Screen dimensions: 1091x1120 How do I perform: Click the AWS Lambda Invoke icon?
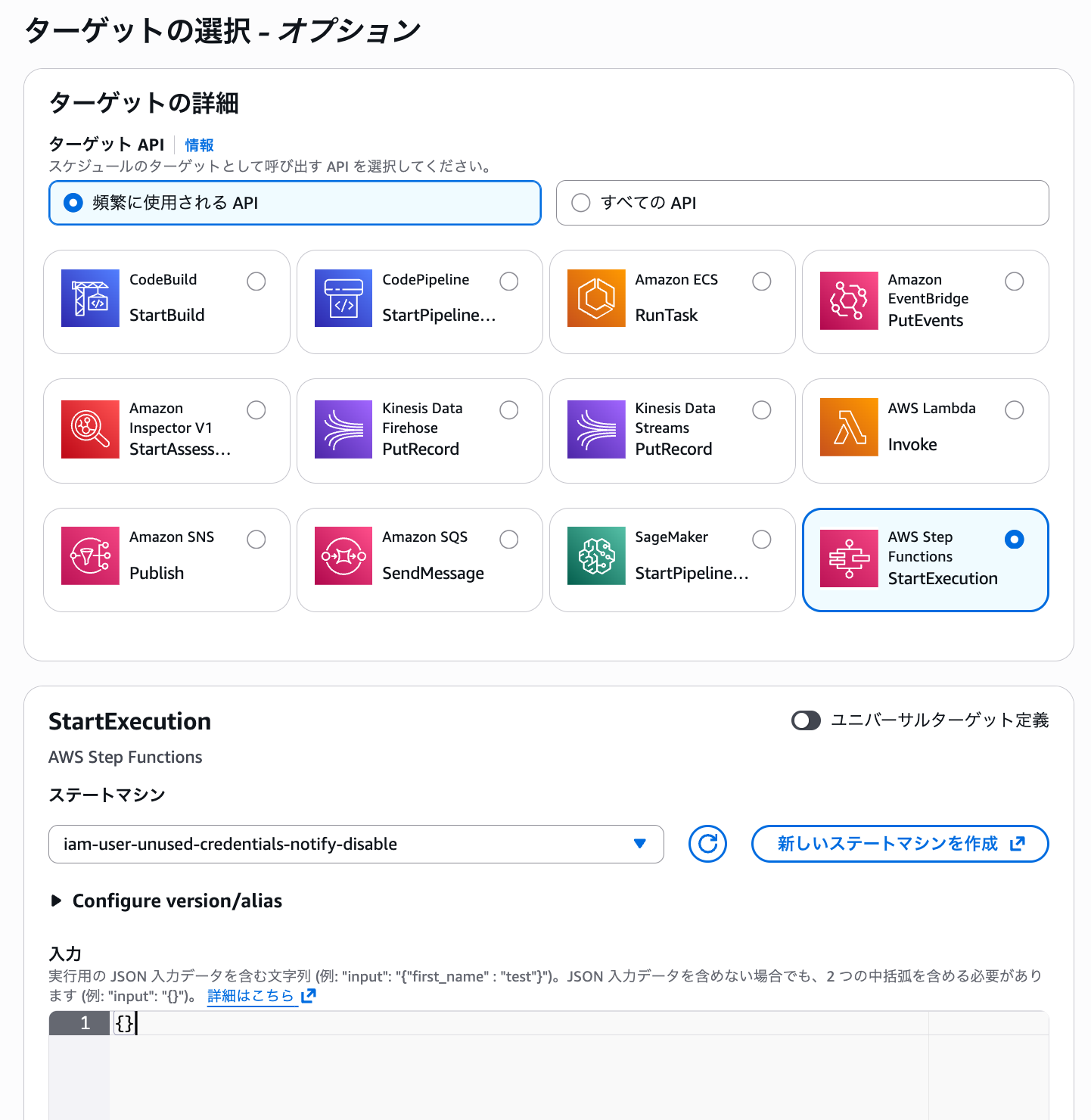[848, 427]
